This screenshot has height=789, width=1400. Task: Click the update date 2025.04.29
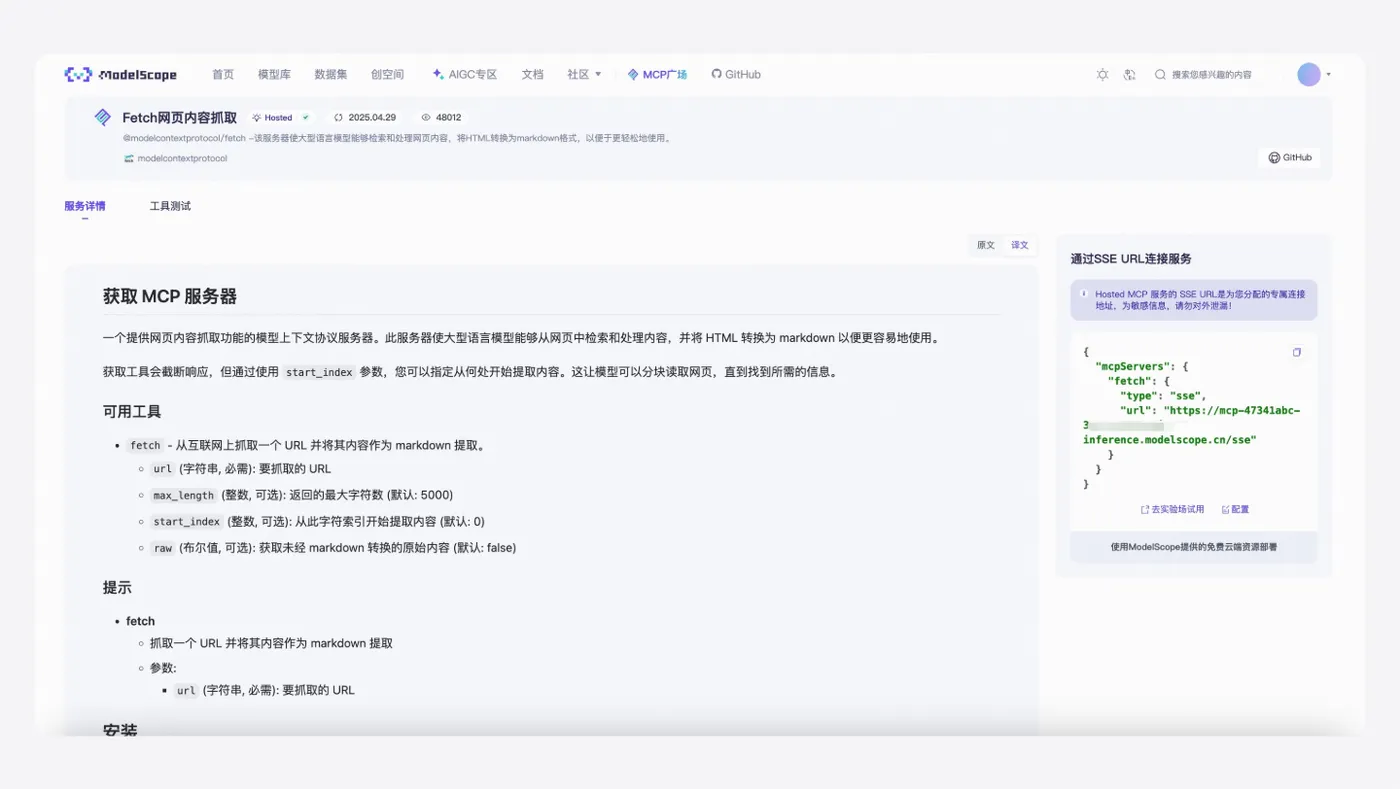click(365, 117)
